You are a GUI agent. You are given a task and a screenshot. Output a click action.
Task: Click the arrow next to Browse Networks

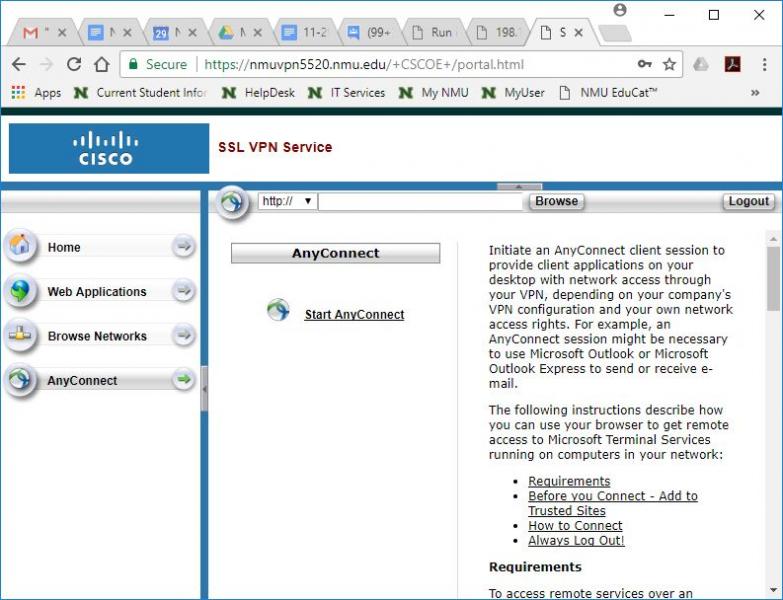click(x=183, y=335)
